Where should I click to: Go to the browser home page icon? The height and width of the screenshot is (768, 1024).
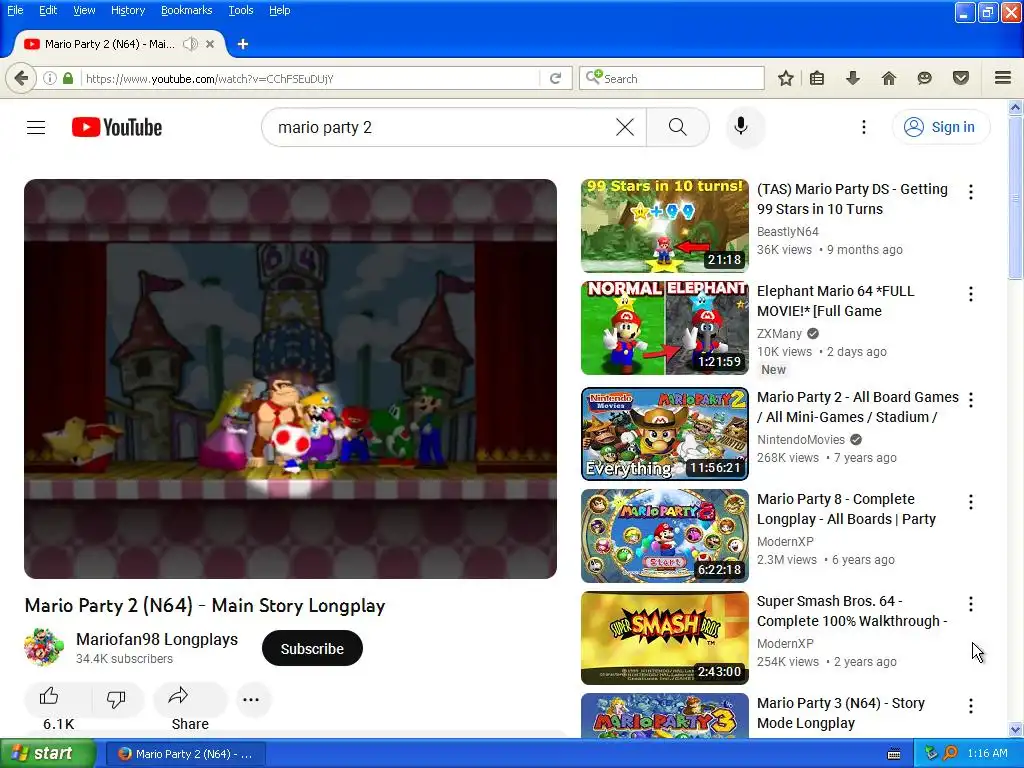[x=889, y=78]
